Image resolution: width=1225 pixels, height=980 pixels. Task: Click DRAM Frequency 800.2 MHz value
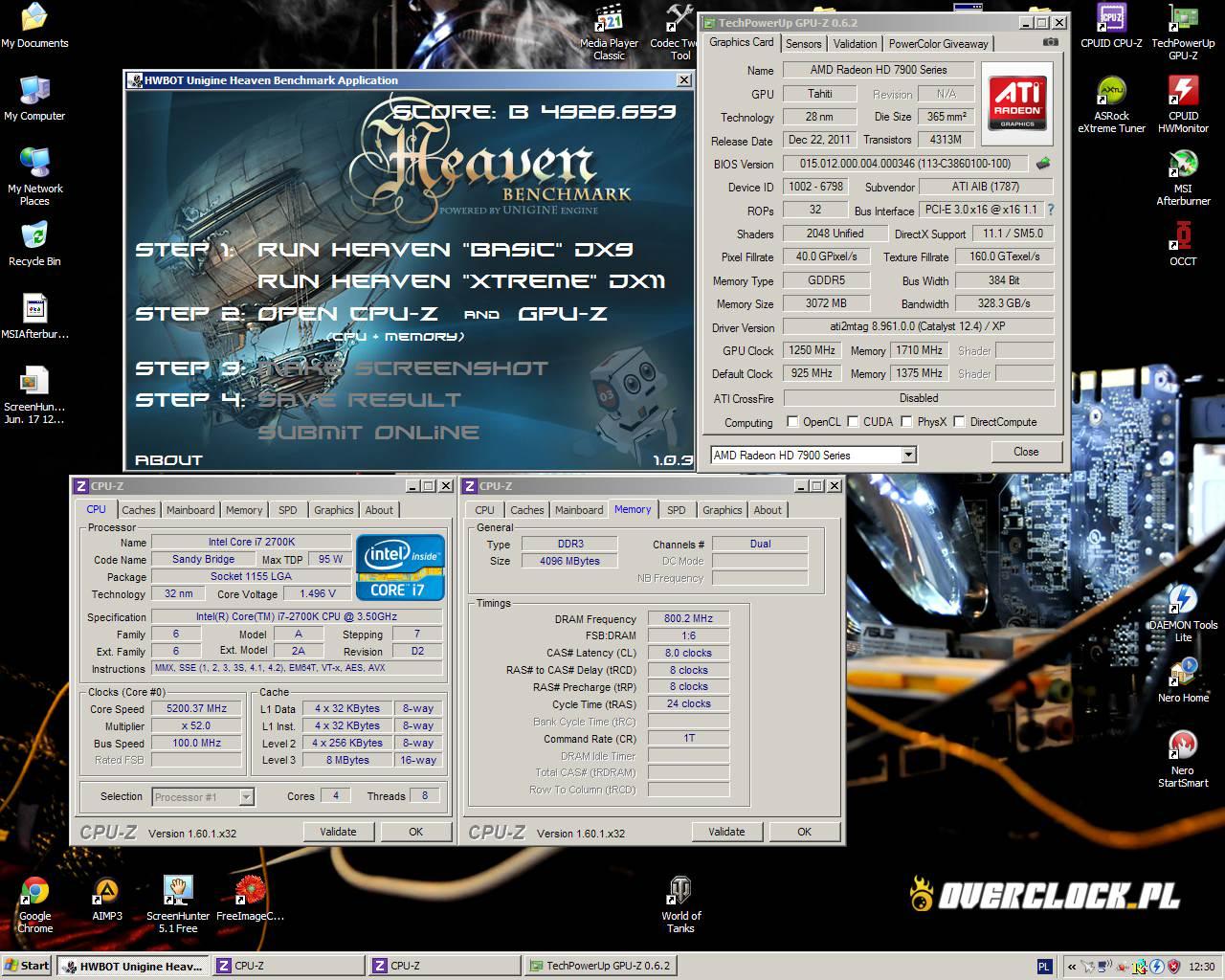click(689, 619)
